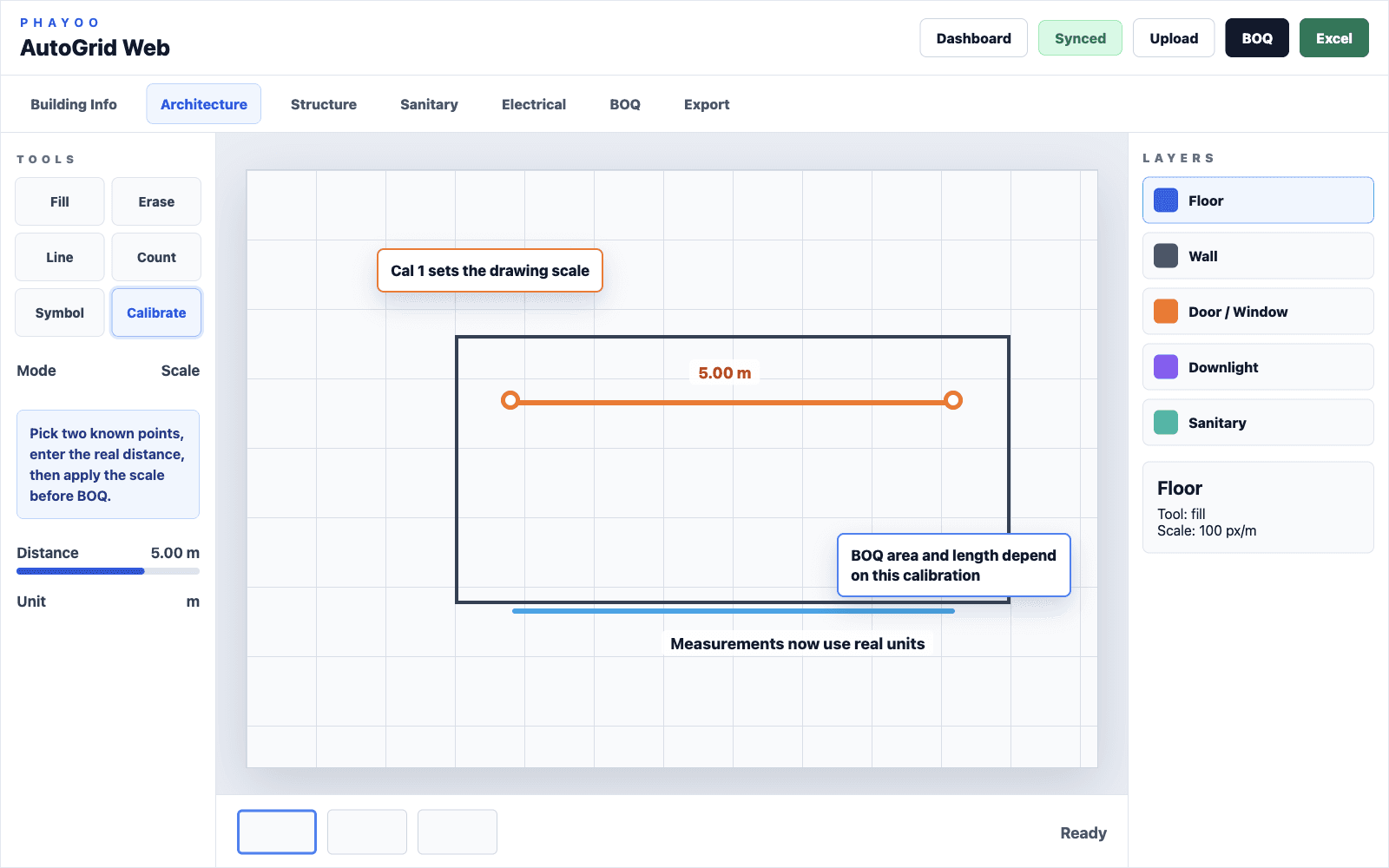Click the AutoGrid Web title

click(95, 48)
